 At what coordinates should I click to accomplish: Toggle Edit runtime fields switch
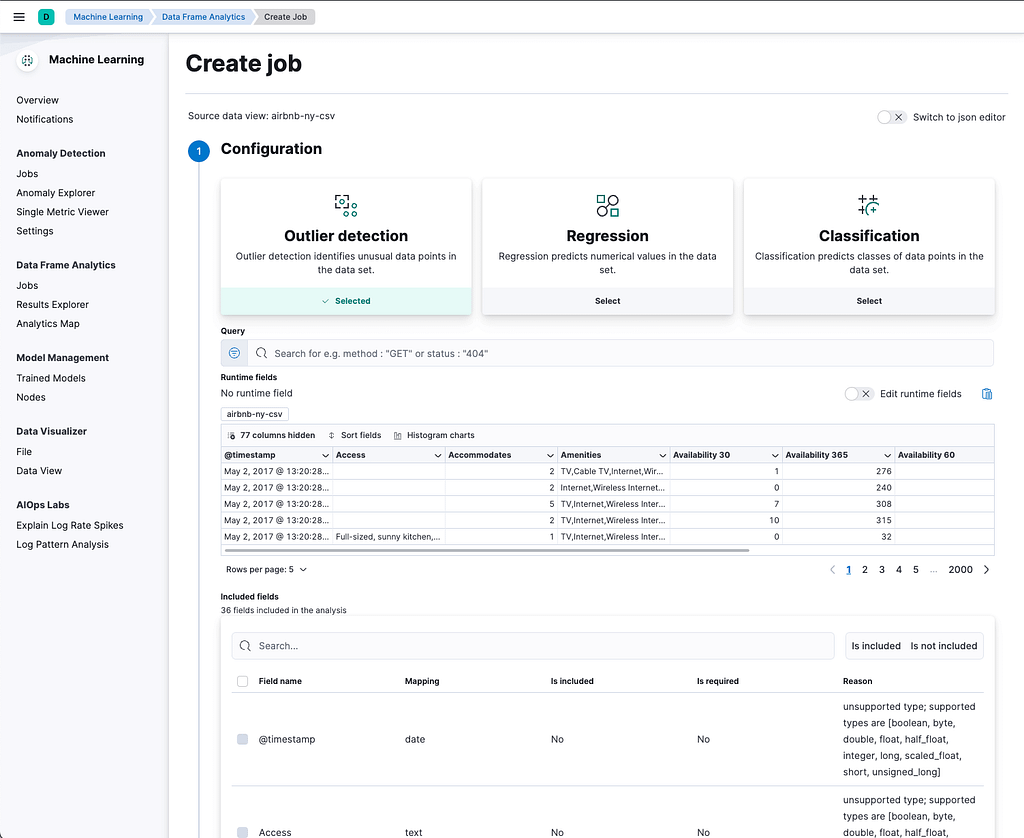pos(858,394)
